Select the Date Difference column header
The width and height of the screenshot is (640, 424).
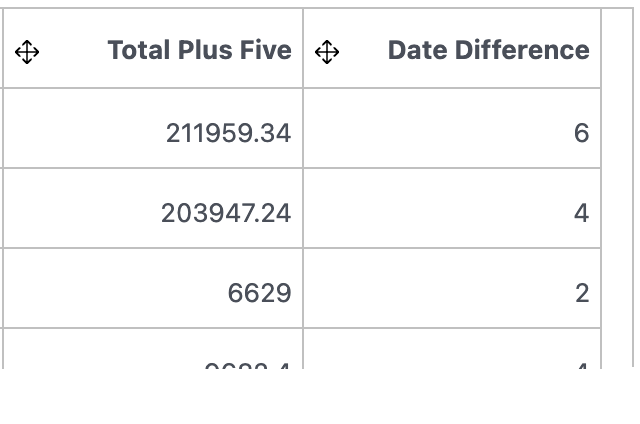coord(452,48)
